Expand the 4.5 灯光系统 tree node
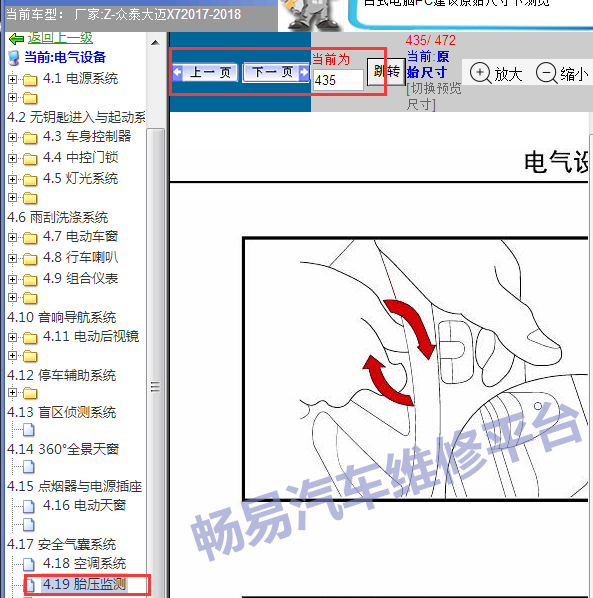Viewport: 593px width, 598px height. pyautogui.click(x=12, y=179)
